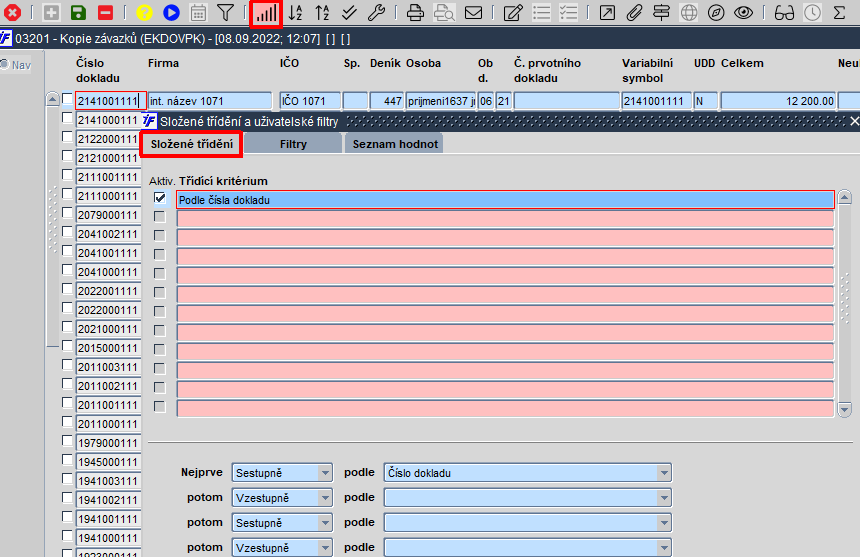Sort with A-Z up arrow icon

click(322, 12)
